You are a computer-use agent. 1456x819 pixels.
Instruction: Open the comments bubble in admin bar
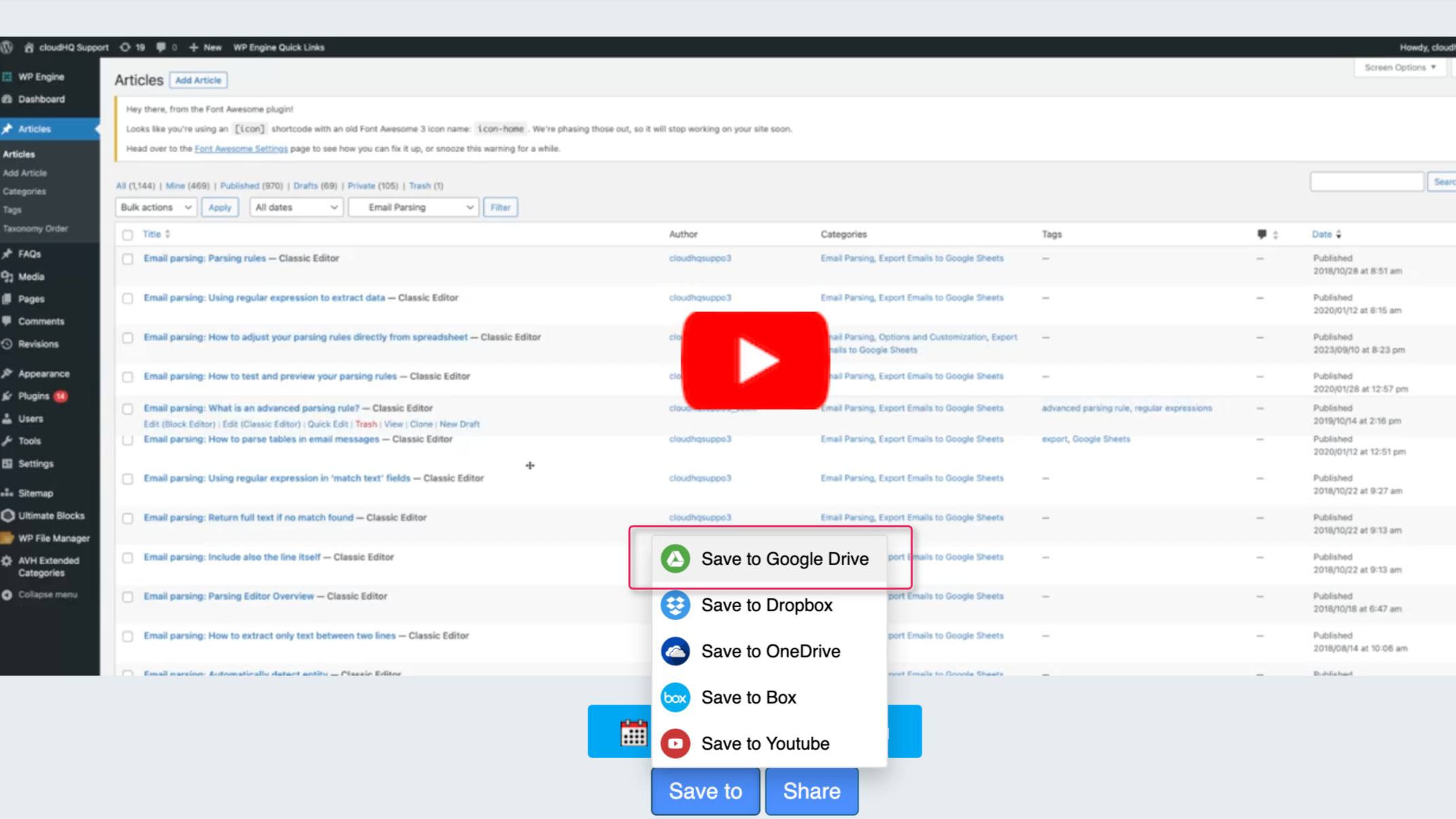(x=166, y=47)
